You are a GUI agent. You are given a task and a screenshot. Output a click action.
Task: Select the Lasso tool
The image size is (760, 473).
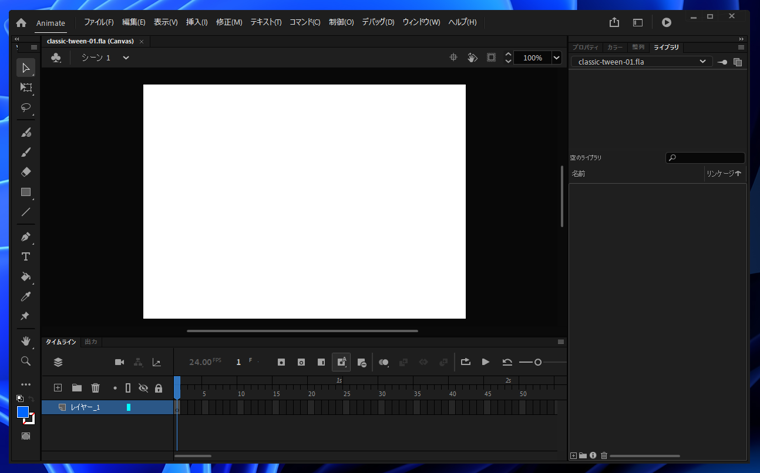pos(26,108)
